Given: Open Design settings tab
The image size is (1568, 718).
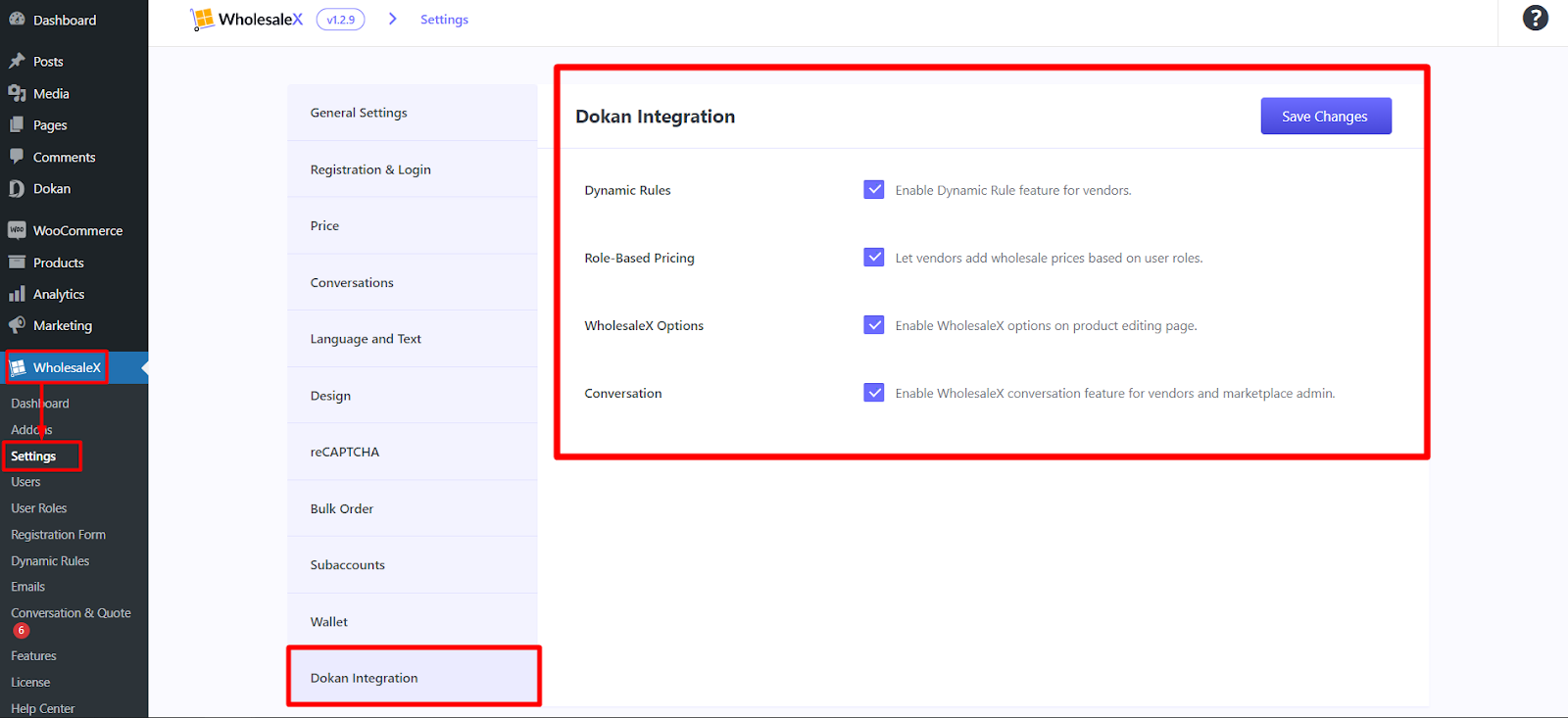Looking at the screenshot, I should coord(413,396).
